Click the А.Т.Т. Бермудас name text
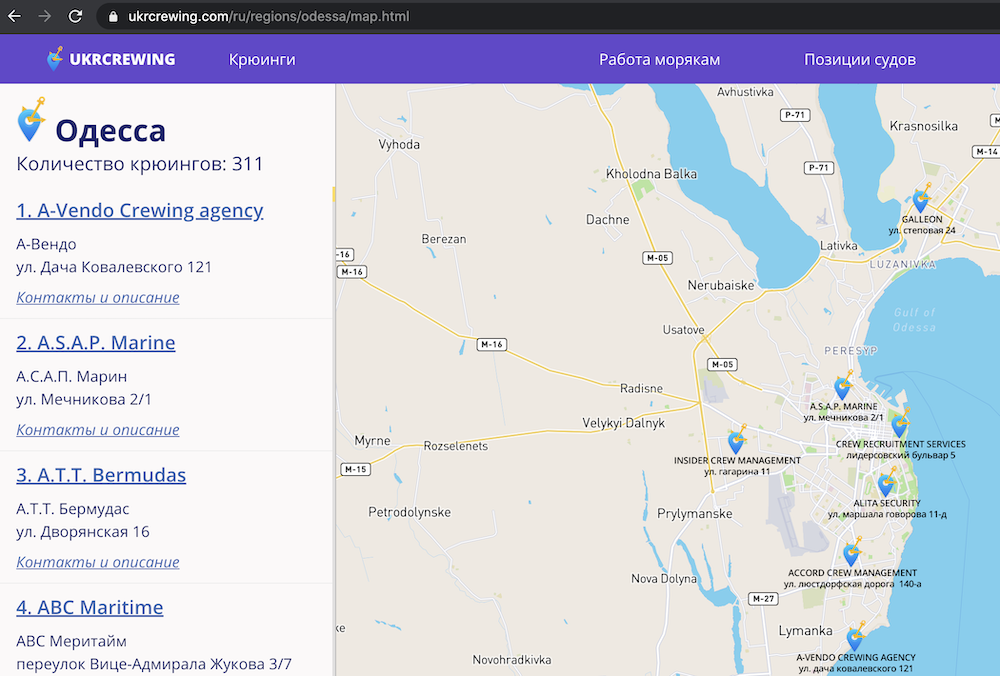Viewport: 1000px width, 676px height. [73, 509]
